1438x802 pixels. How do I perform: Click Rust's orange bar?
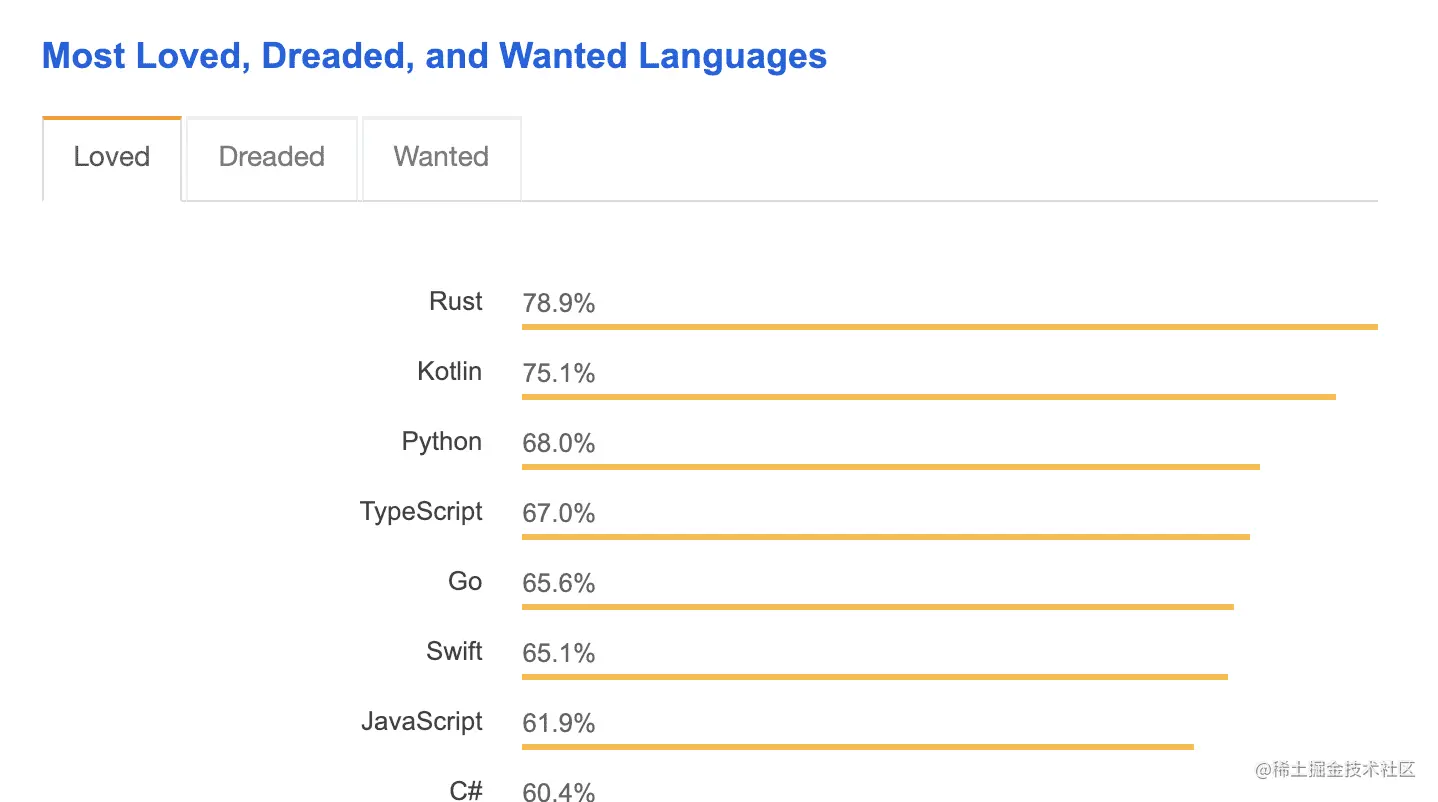click(x=948, y=326)
